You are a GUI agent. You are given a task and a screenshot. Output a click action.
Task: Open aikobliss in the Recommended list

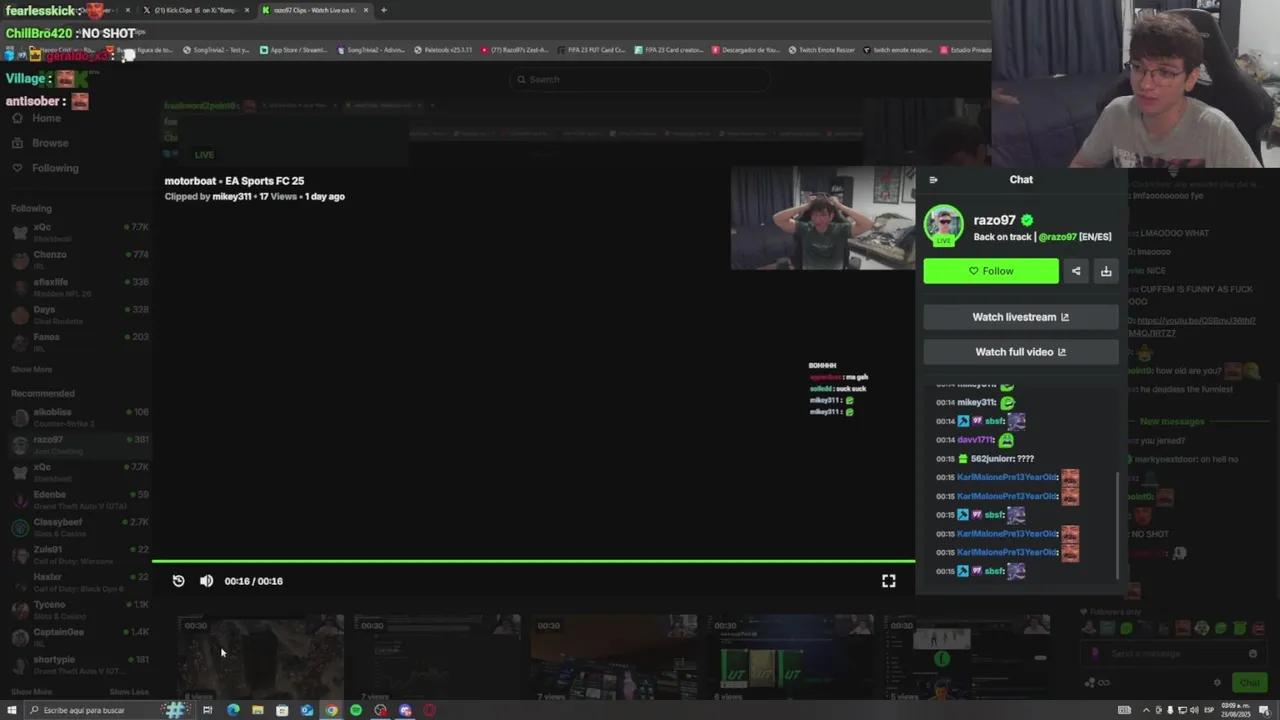80,416
